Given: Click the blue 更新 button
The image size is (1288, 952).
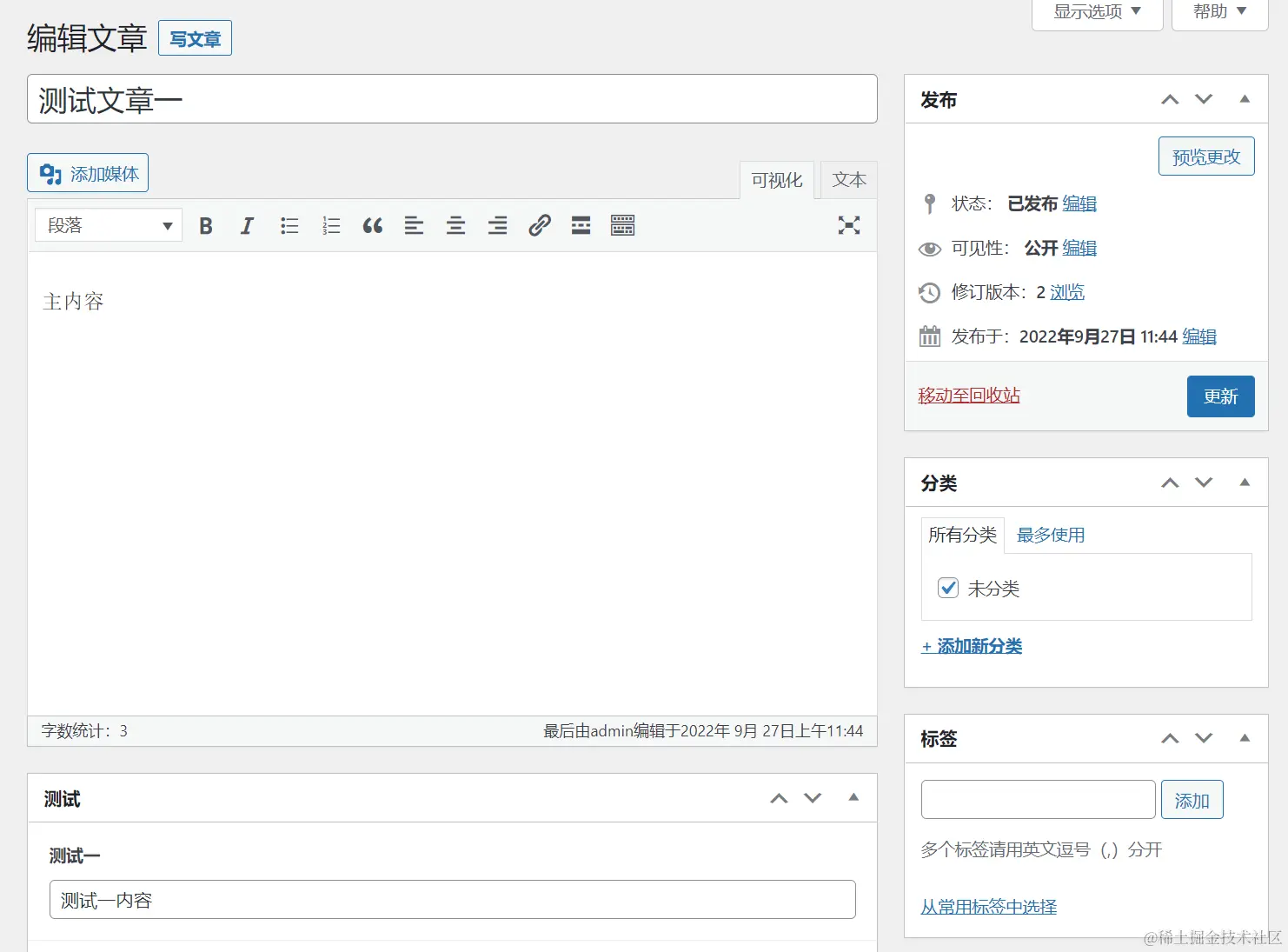Looking at the screenshot, I should tap(1221, 396).
